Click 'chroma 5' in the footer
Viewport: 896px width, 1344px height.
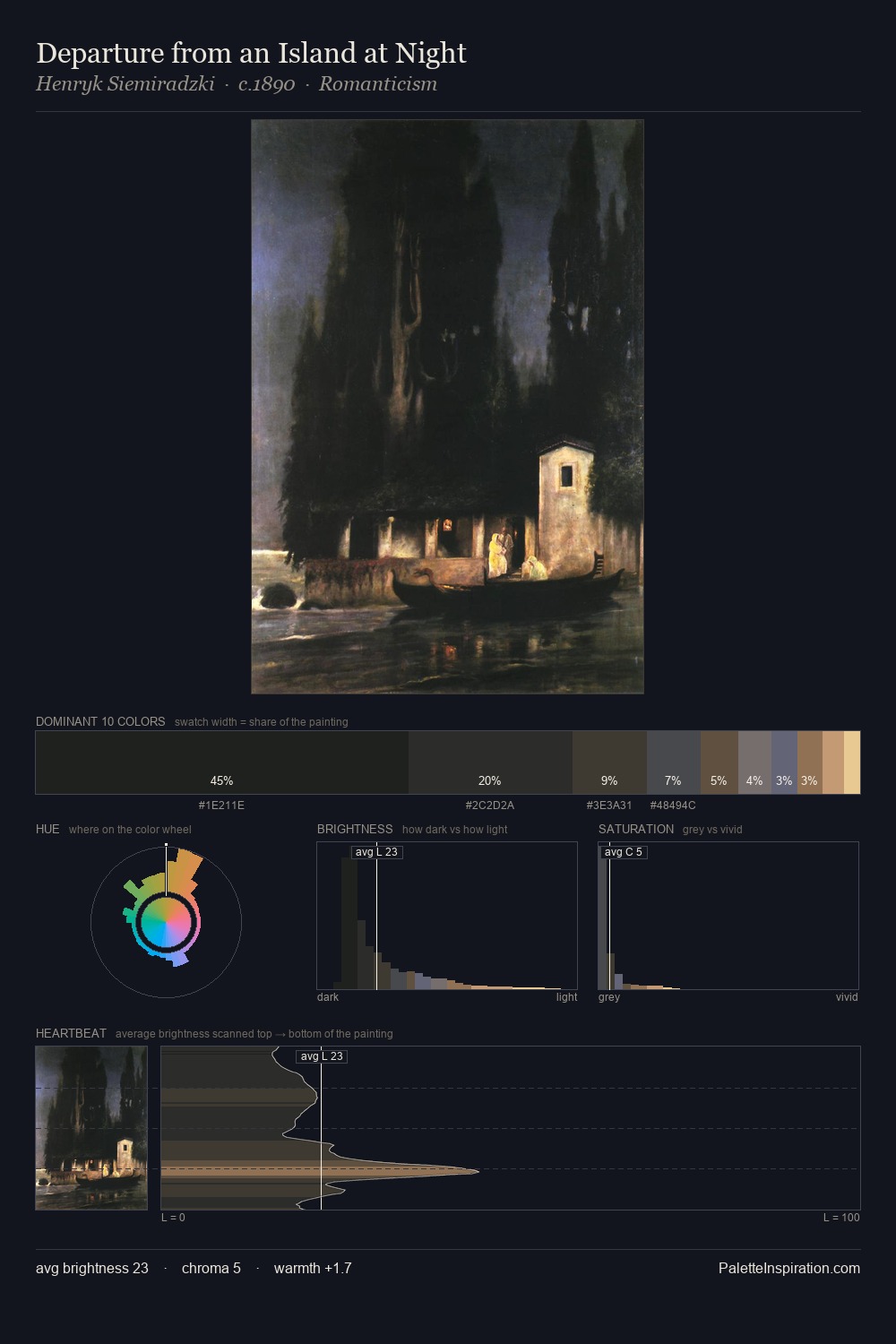coord(211,1268)
